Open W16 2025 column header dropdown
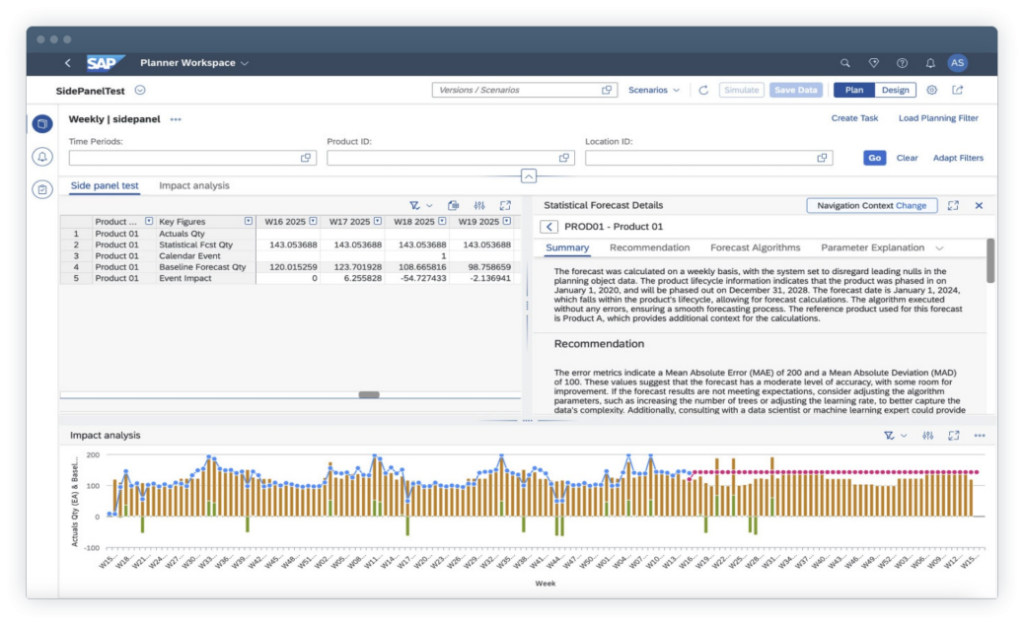The height and width of the screenshot is (625, 1024). (312, 221)
